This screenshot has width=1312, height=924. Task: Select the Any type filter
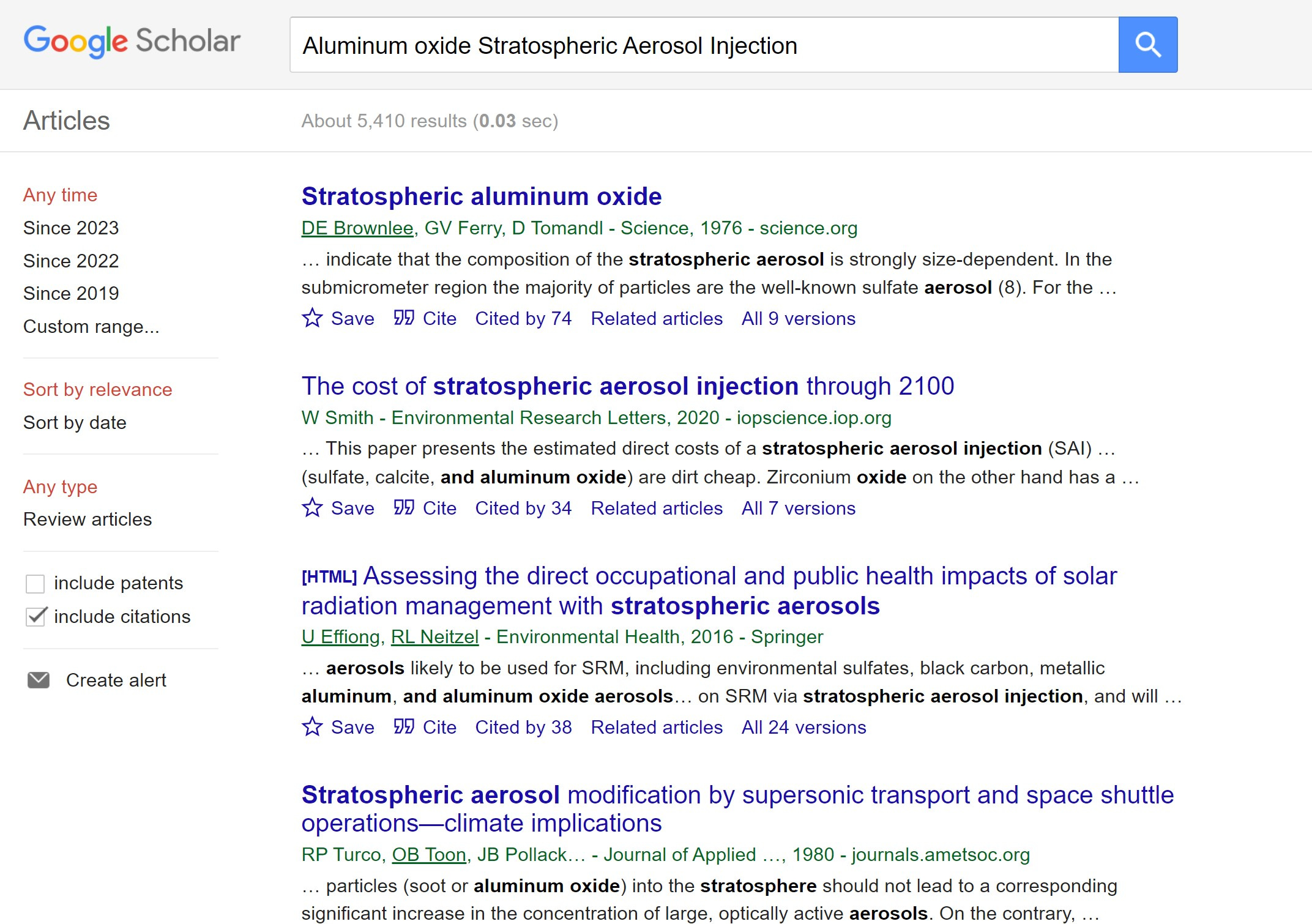pyautogui.click(x=60, y=486)
